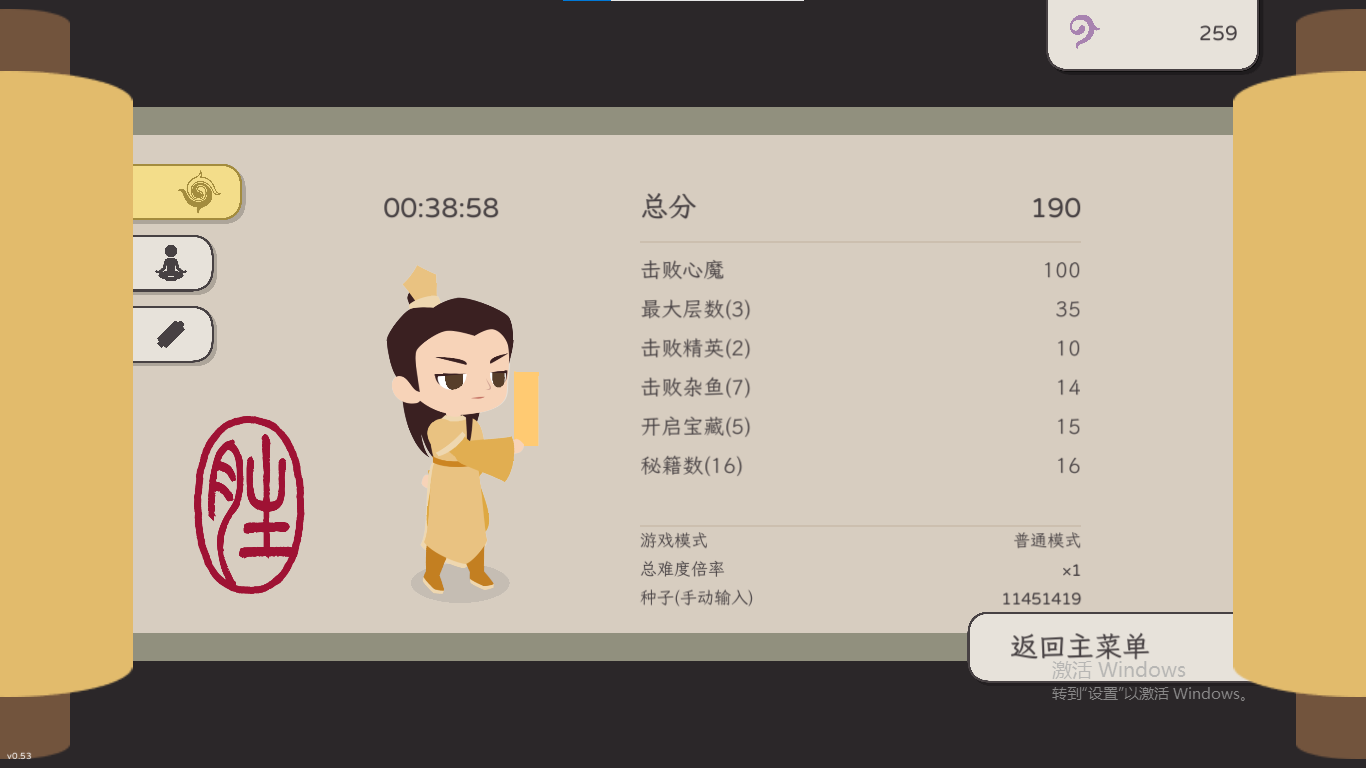Viewport: 1366px width, 768px height.
Task: Click the 总难度倍率 difficulty multiplier row
Action: coord(861,569)
